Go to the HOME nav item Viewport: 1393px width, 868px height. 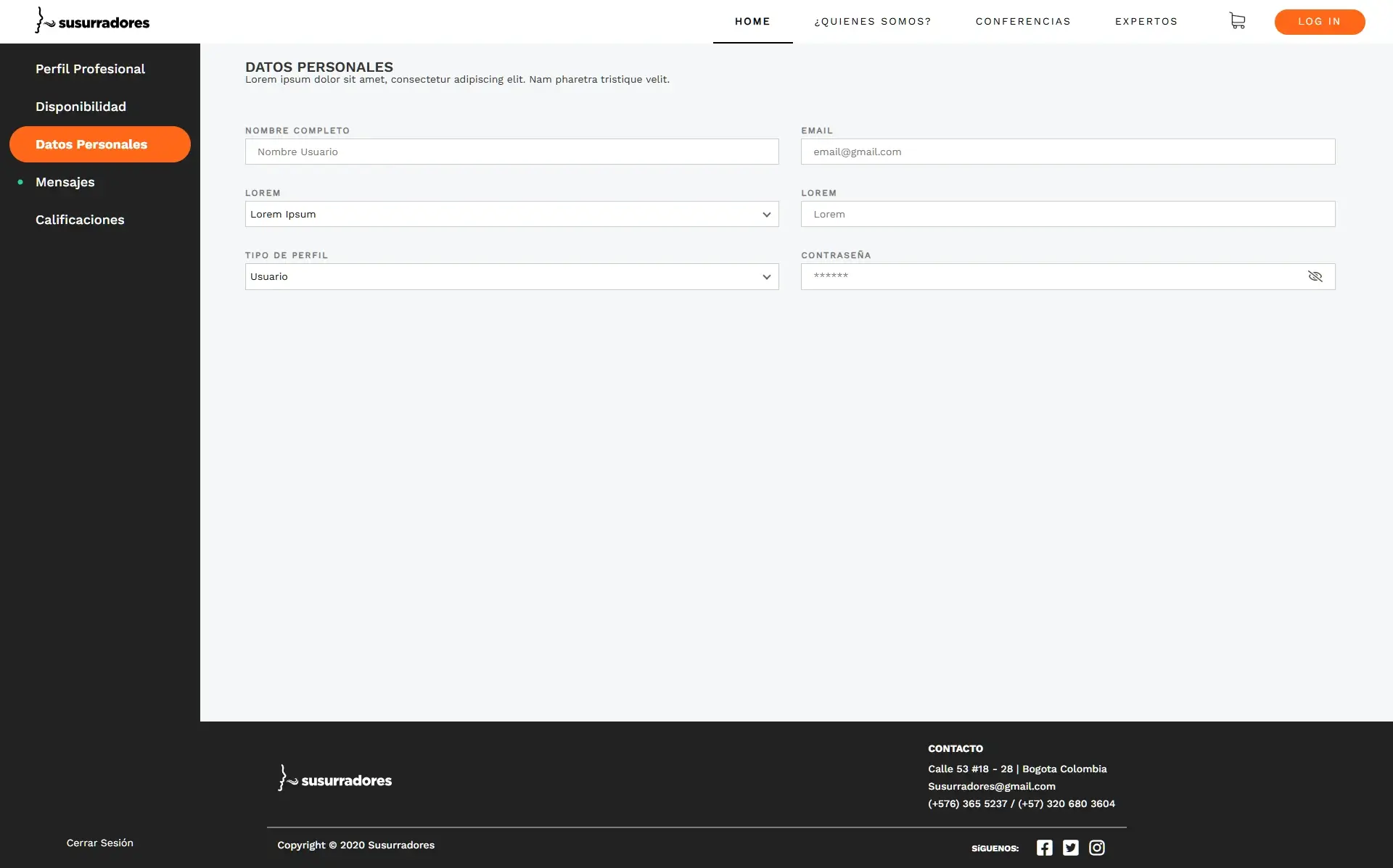pyautogui.click(x=752, y=21)
